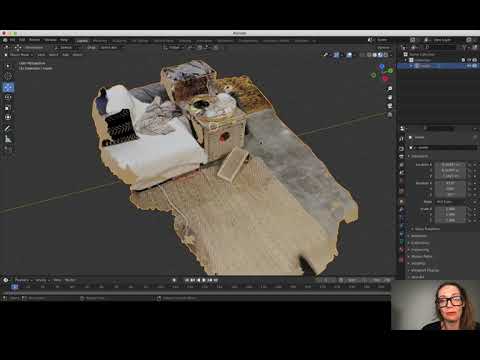
Task: Select the Measure ruler tool
Action: [x=8, y=139]
